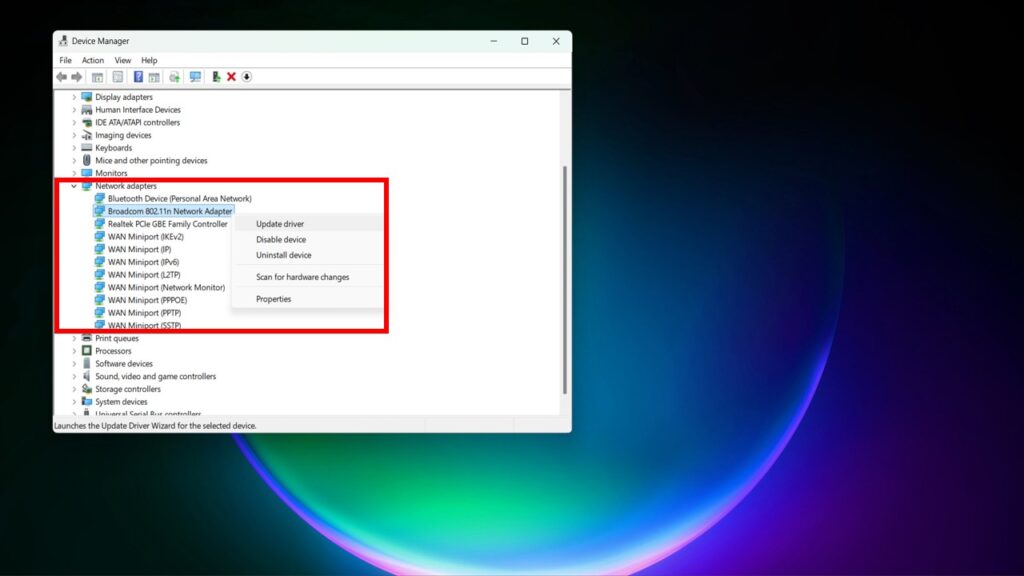Open the Action menu
1024x576 pixels.
93,60
